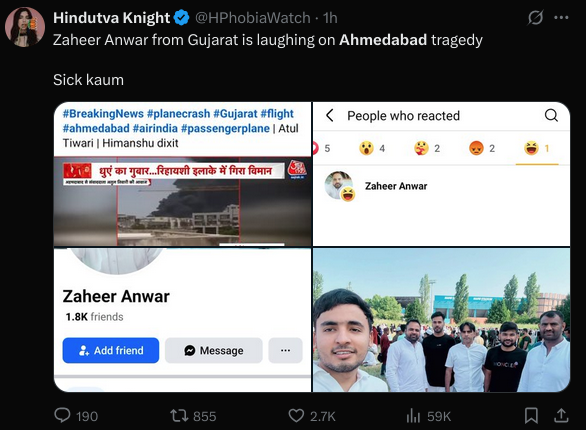586x430 pixels.
Task: Open the group selfie photo
Action: click(x=441, y=320)
